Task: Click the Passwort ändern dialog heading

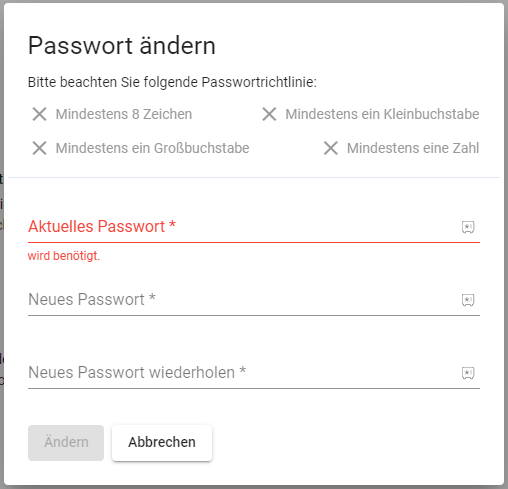Action: (122, 45)
